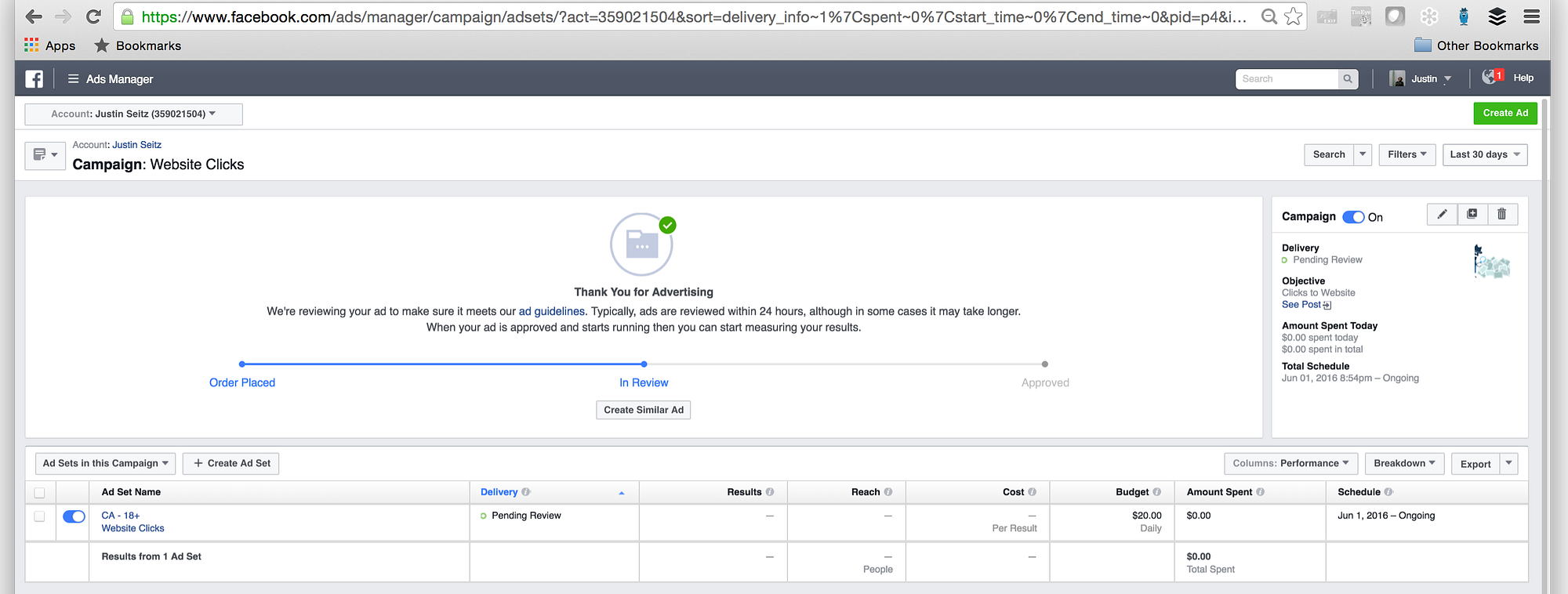Delete campaign with the trash icon
The height and width of the screenshot is (594, 1568).
coord(1501,214)
